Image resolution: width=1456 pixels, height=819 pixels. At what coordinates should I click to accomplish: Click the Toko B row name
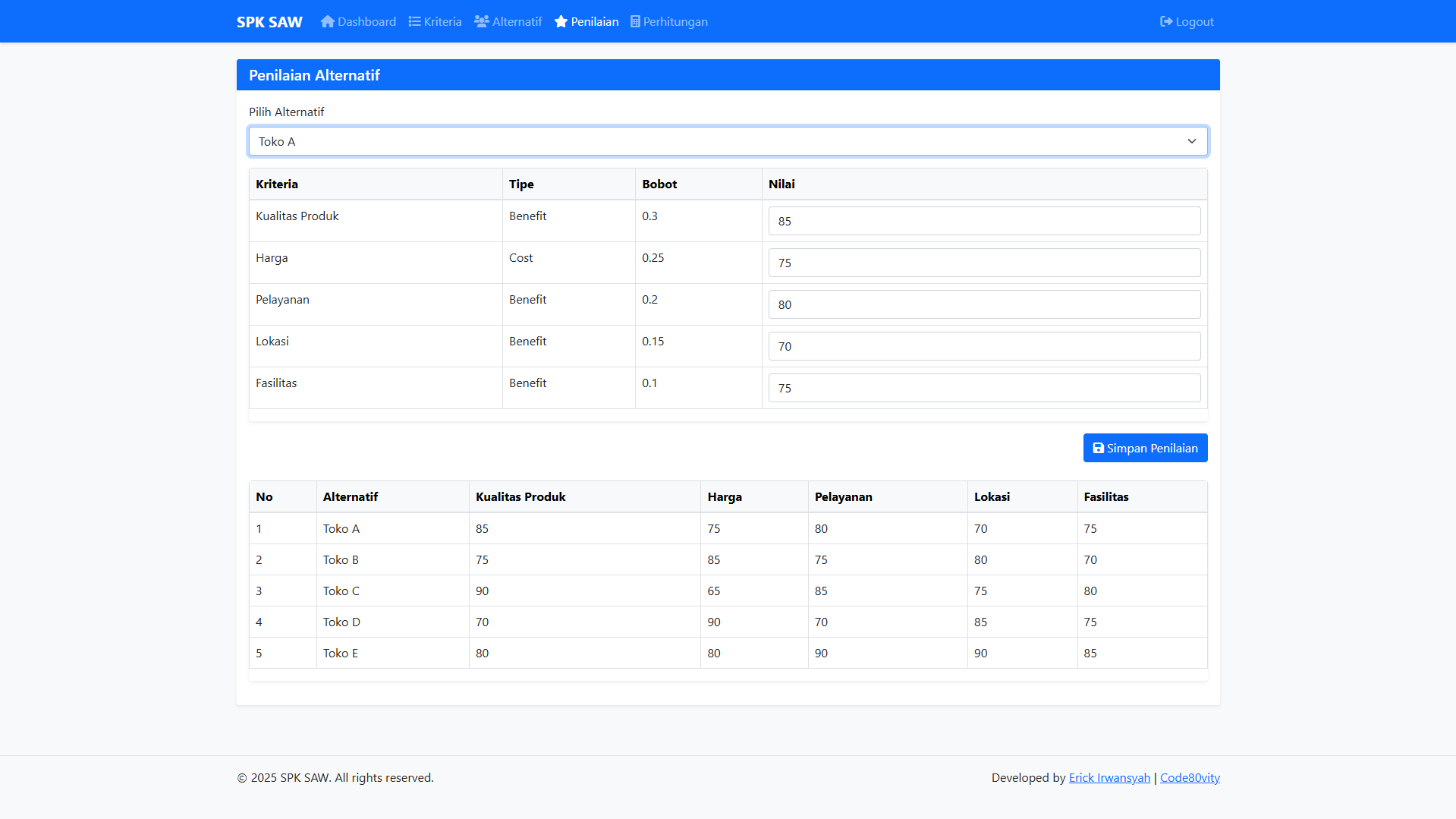[x=341, y=559]
